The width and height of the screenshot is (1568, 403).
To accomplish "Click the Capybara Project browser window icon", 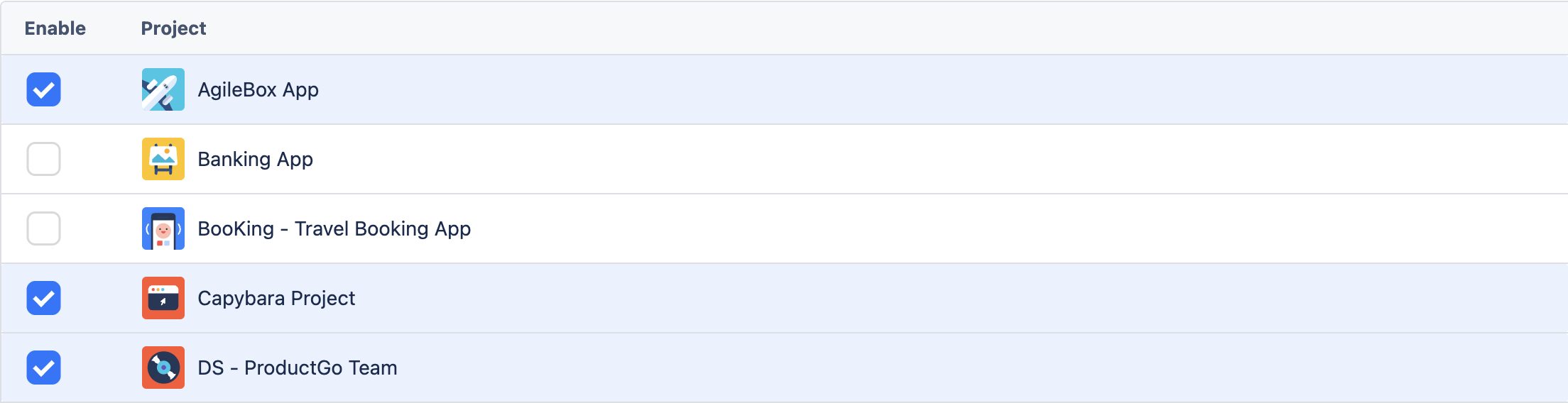I will pos(163,298).
